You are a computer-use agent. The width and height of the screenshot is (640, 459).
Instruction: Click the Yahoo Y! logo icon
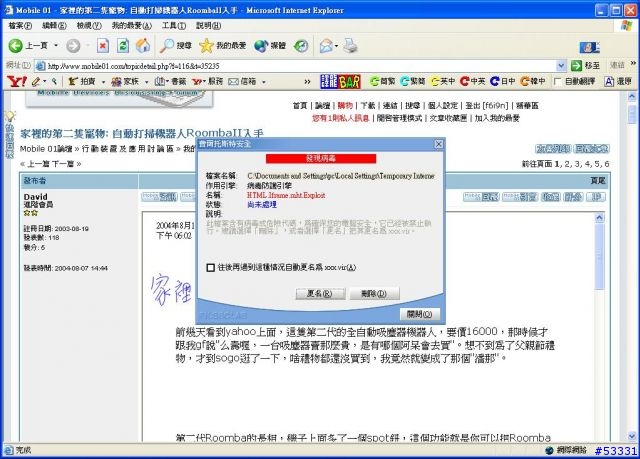click(17, 82)
